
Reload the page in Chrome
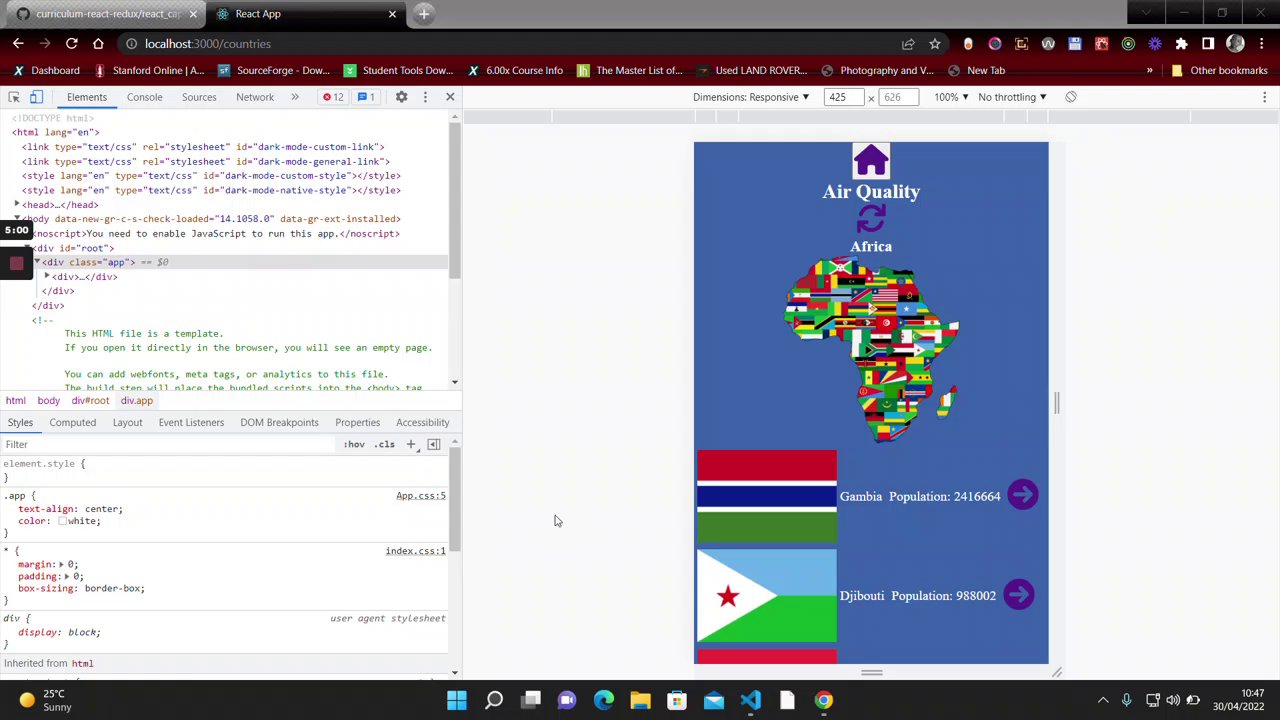coord(72,44)
